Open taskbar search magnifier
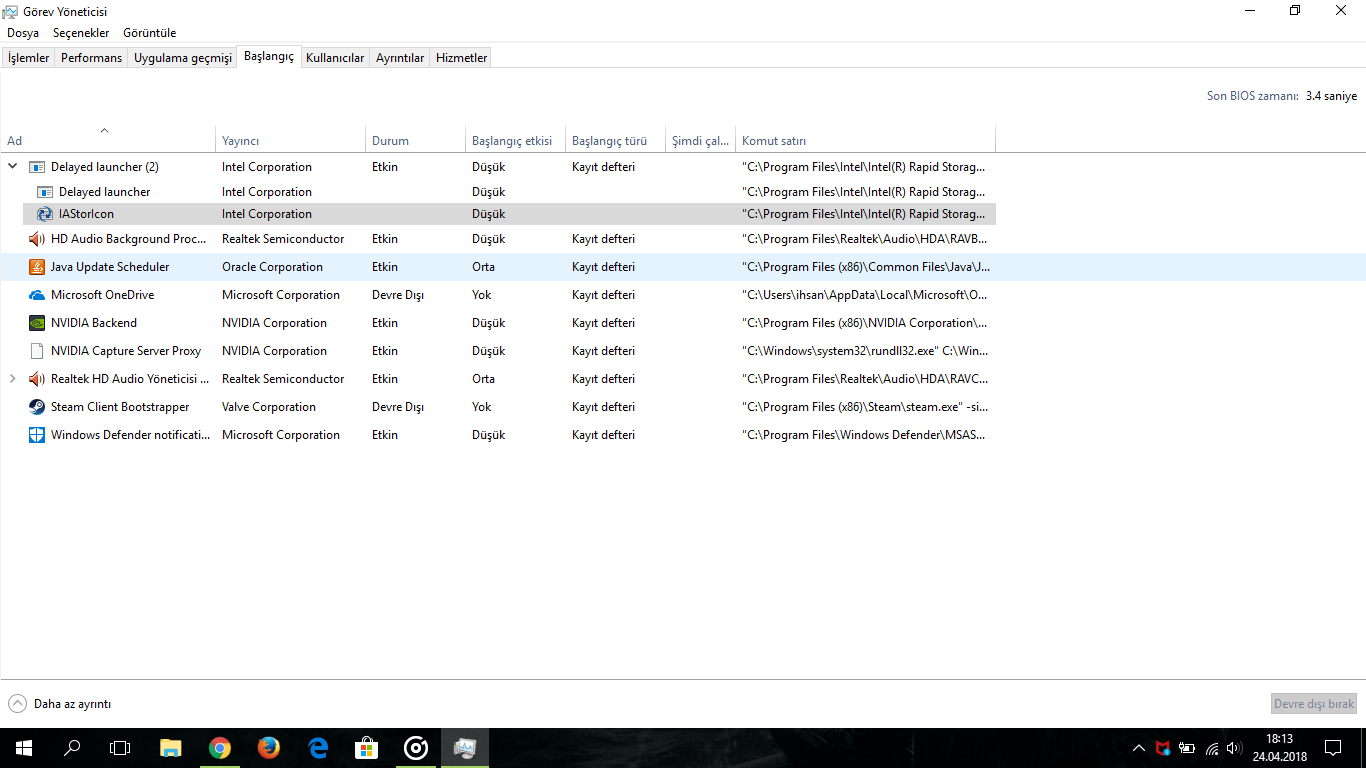The height and width of the screenshot is (768, 1366). click(72, 748)
